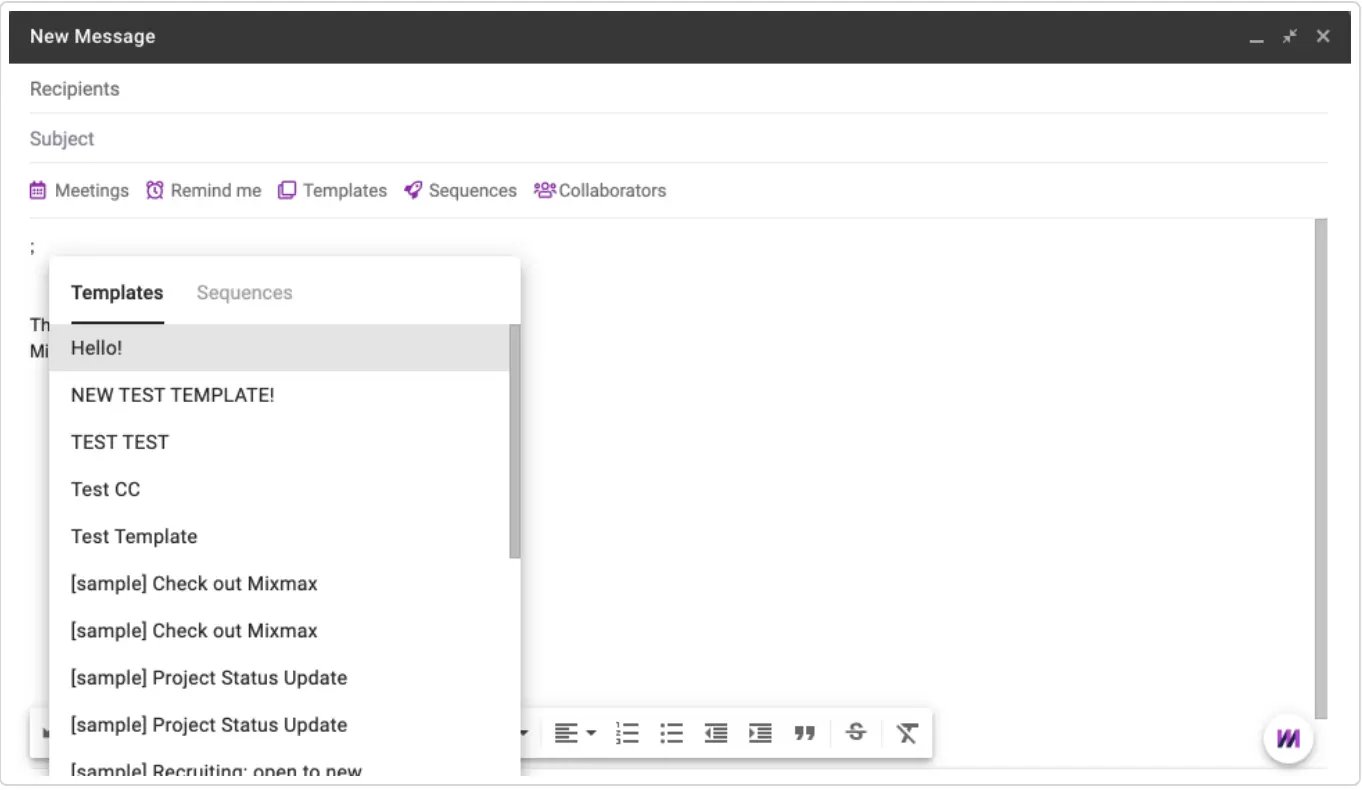The height and width of the screenshot is (790, 1362).
Task: Remove text formatting
Action: pyautogui.click(x=907, y=734)
